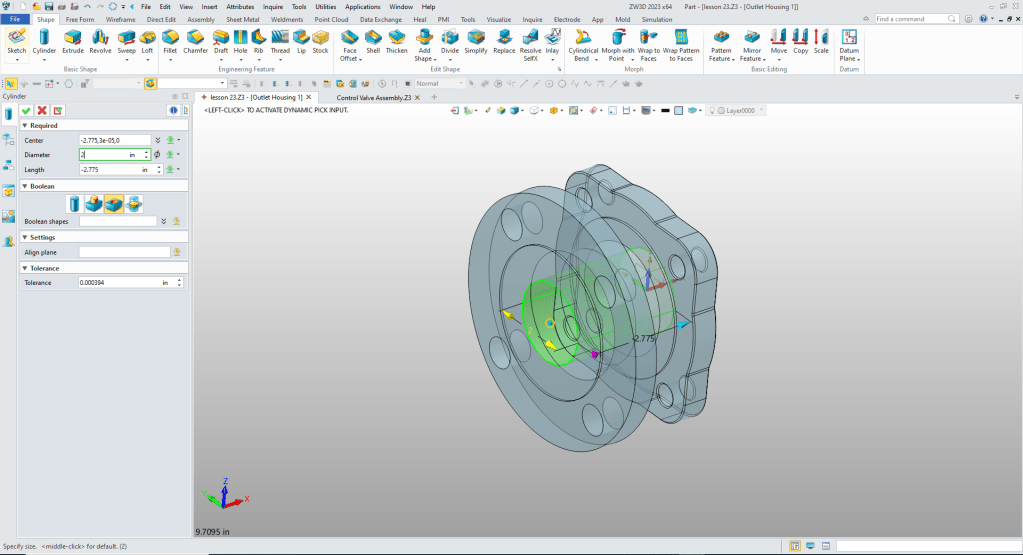The height and width of the screenshot is (555, 1023).
Task: Select the Intersect boolean option
Action: coord(134,204)
